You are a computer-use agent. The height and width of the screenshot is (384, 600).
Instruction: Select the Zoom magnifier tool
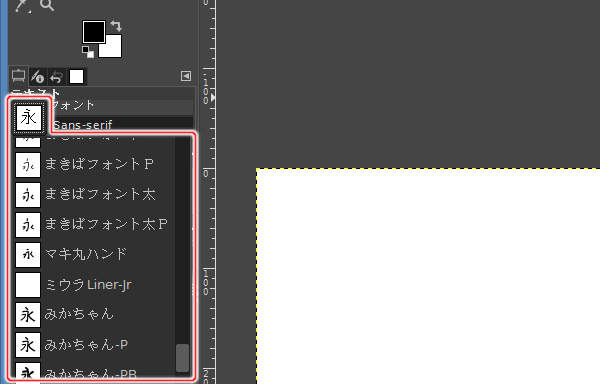tap(47, 5)
